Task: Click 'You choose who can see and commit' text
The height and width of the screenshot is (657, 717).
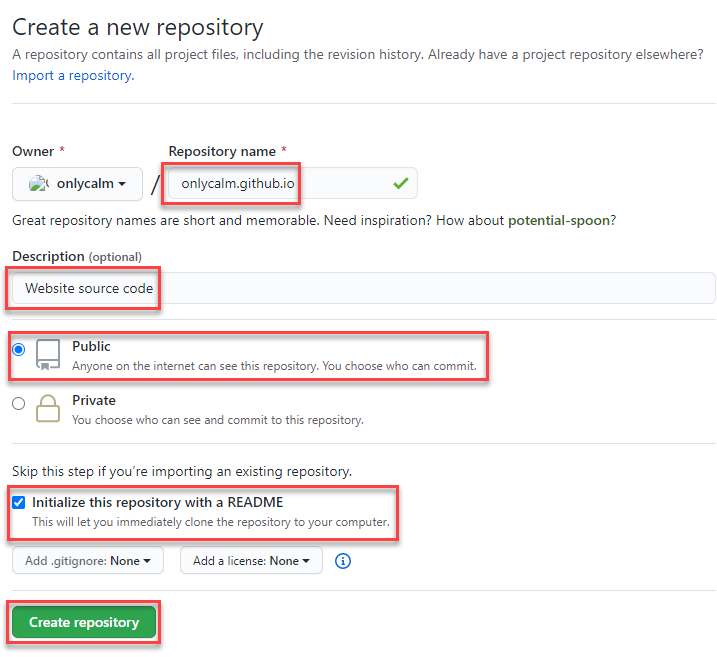Action: pos(218,420)
